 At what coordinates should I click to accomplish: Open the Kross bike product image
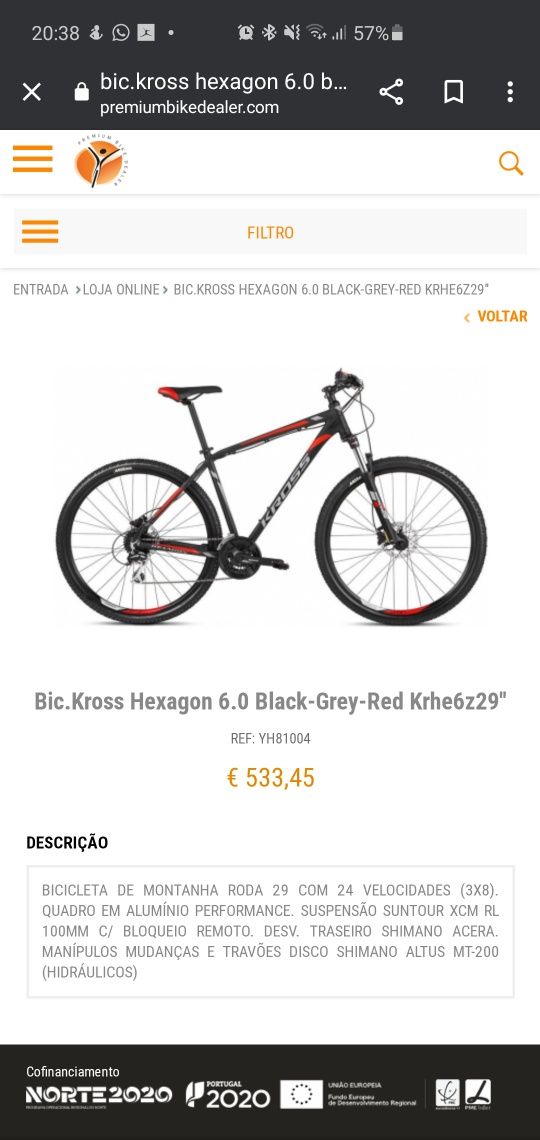click(271, 497)
